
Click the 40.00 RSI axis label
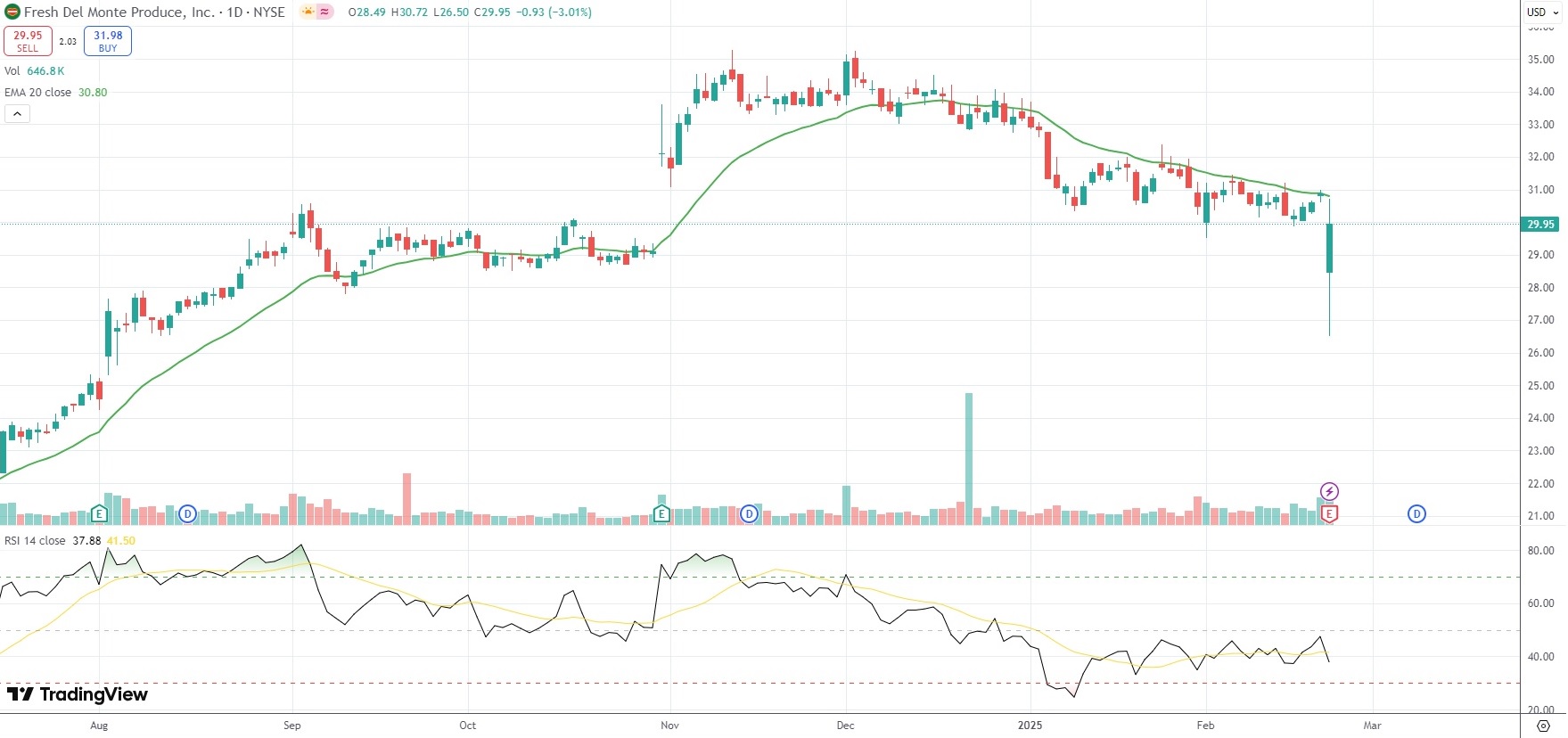[1541, 657]
